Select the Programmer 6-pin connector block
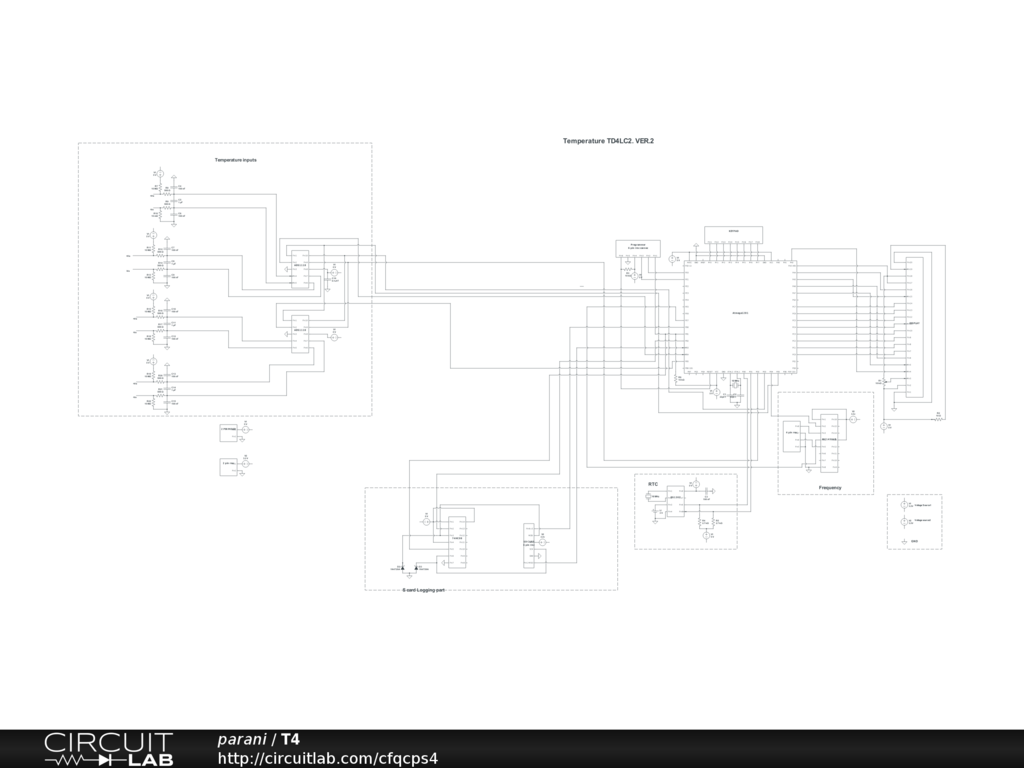 click(637, 248)
